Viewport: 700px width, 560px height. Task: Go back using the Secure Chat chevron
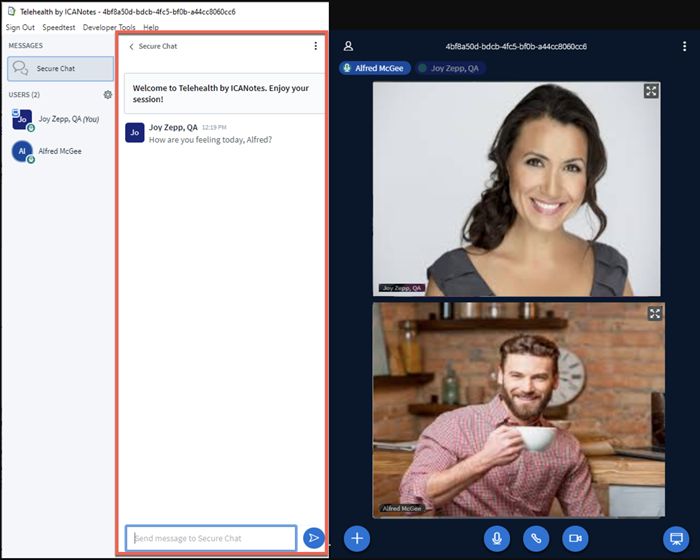point(131,47)
